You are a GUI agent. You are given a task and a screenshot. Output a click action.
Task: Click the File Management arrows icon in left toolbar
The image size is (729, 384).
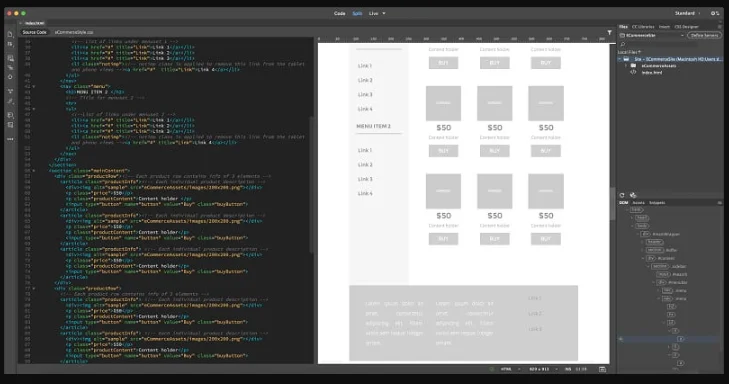click(x=10, y=44)
